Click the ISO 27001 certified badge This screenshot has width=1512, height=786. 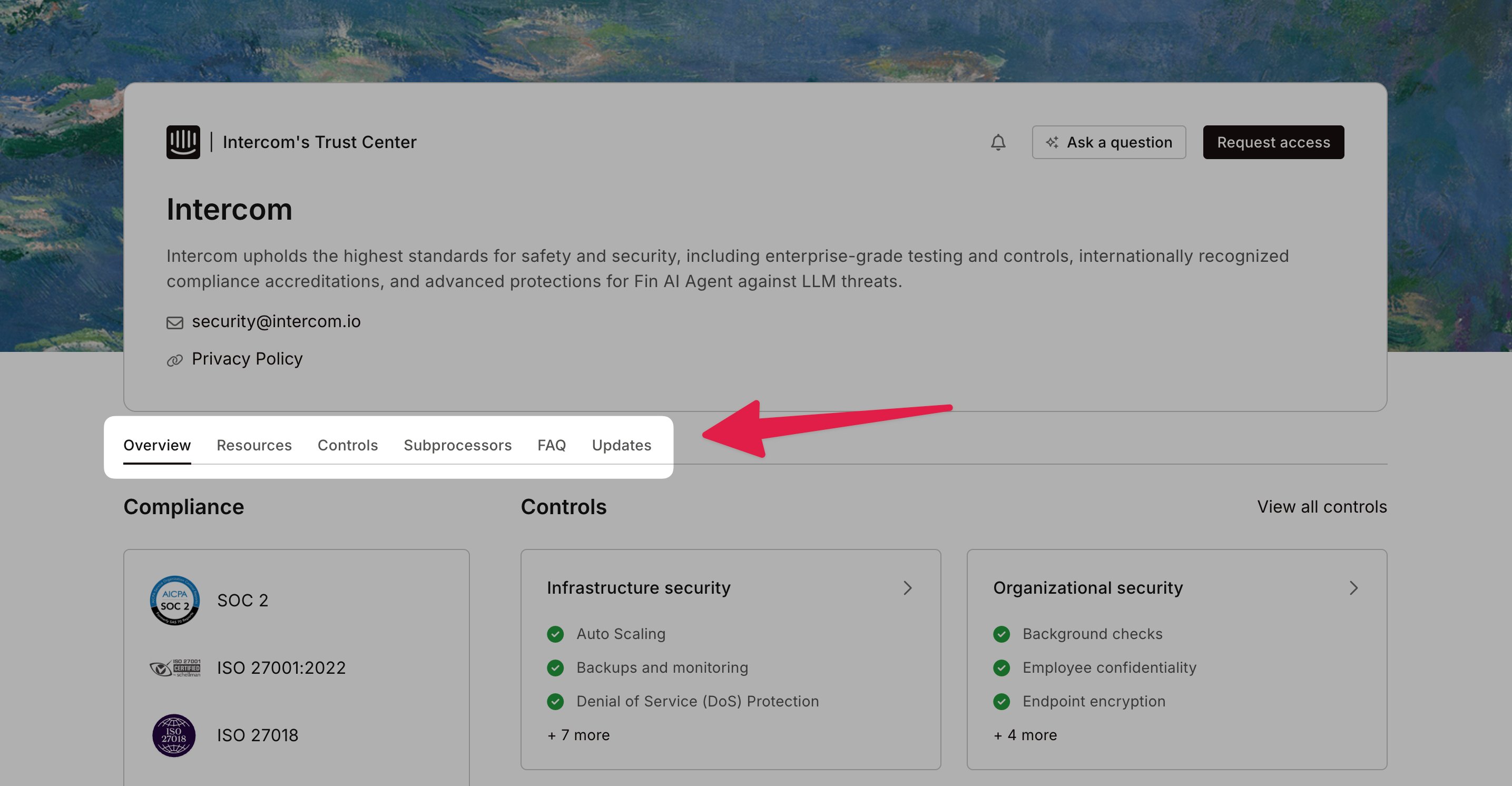(x=175, y=668)
